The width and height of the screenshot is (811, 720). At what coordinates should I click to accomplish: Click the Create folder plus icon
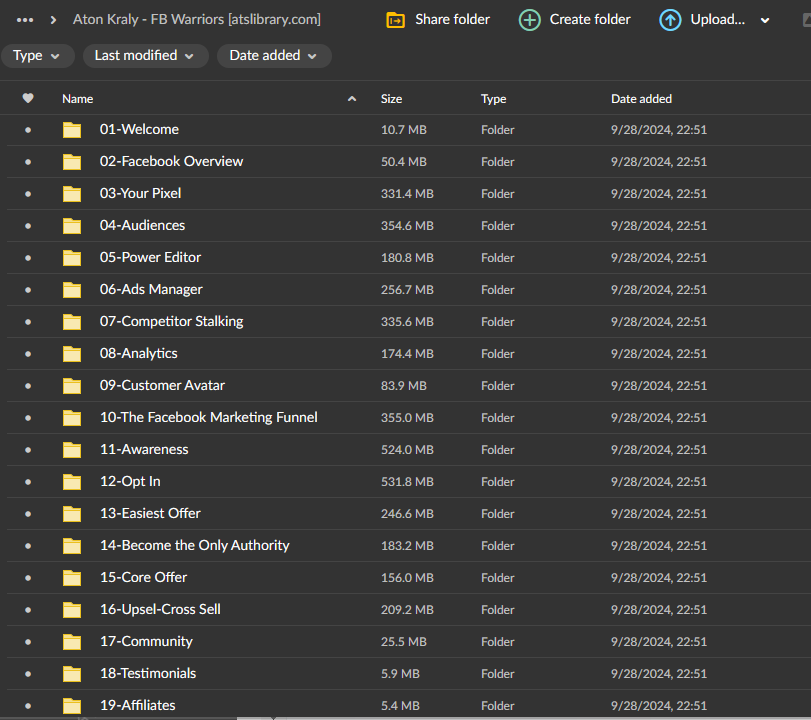(530, 20)
